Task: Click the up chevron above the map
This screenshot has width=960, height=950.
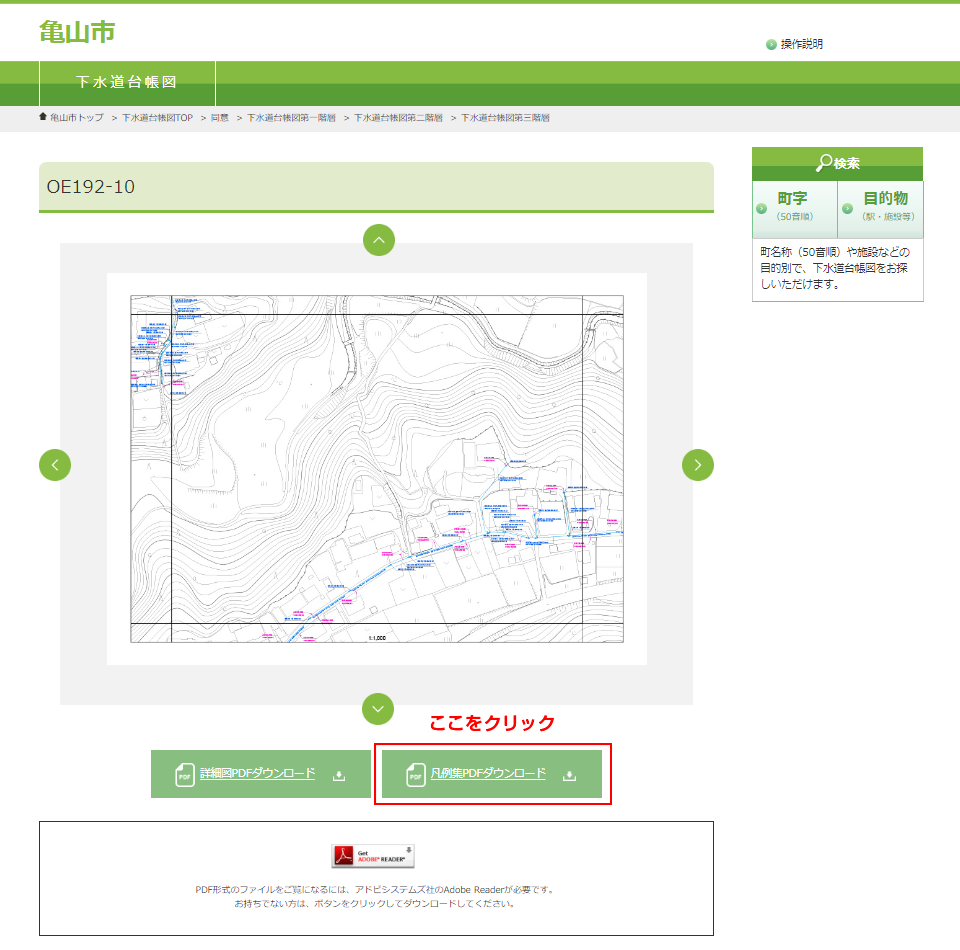Action: 378,240
